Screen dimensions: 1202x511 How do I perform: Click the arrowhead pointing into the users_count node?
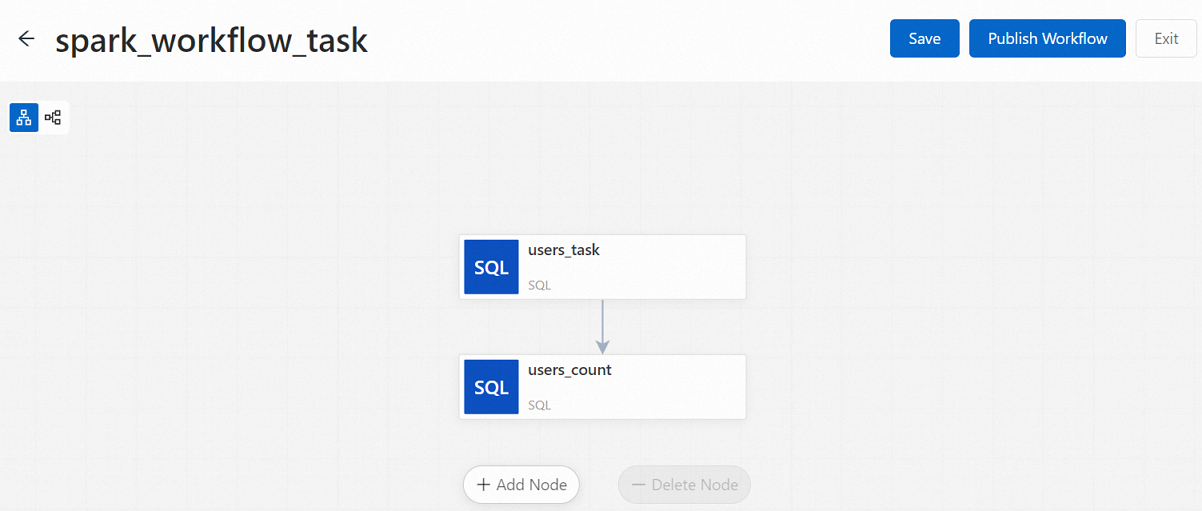(x=602, y=346)
